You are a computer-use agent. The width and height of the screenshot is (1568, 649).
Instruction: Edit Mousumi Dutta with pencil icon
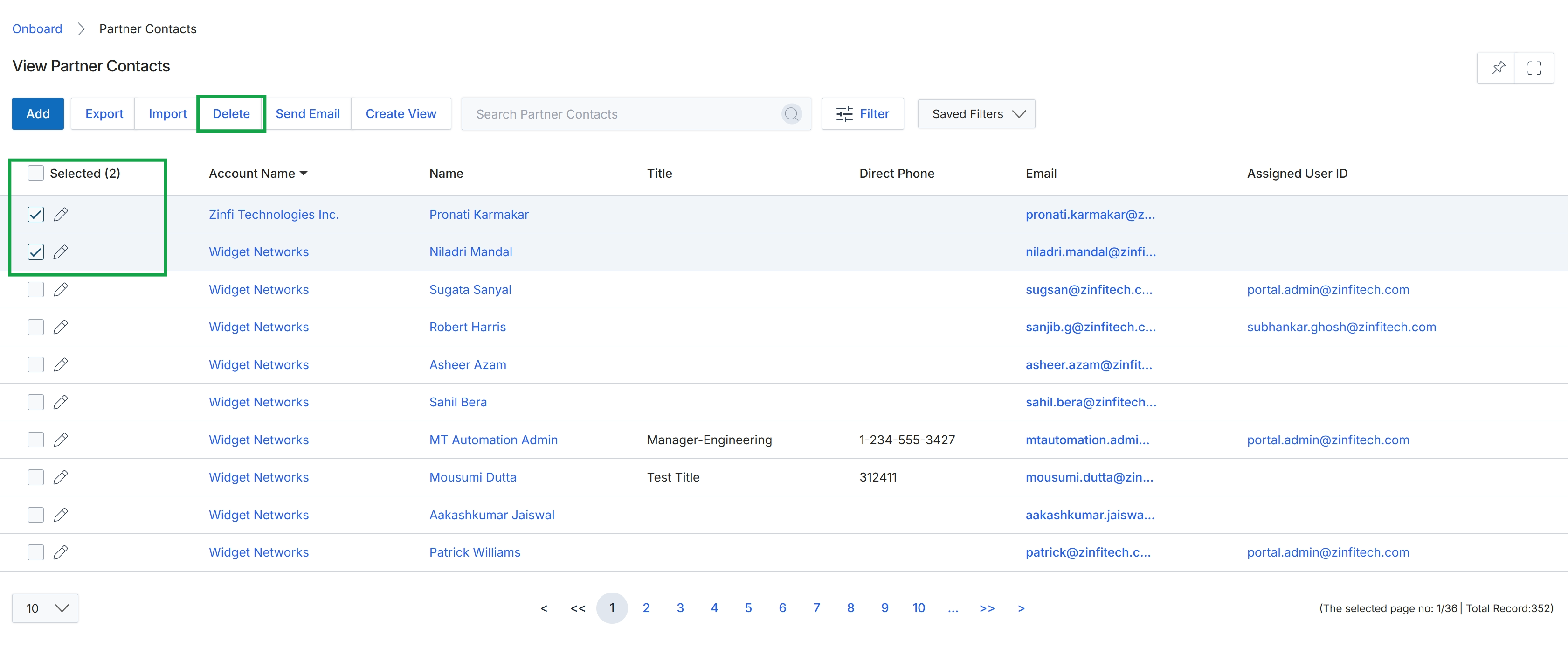(60, 477)
